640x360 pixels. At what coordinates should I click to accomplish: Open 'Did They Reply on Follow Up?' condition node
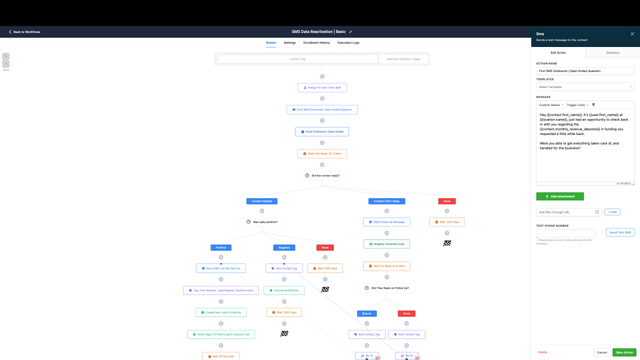[387, 288]
